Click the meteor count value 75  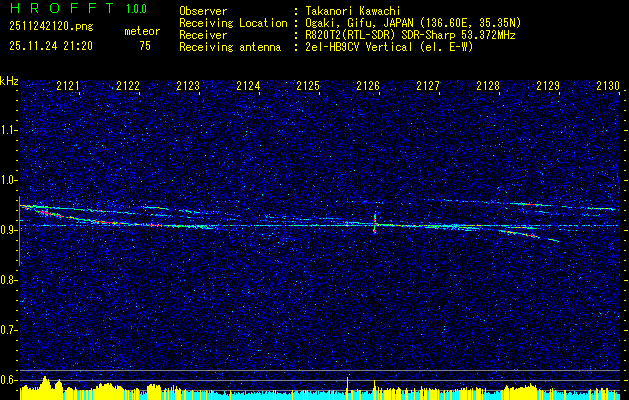[145, 46]
